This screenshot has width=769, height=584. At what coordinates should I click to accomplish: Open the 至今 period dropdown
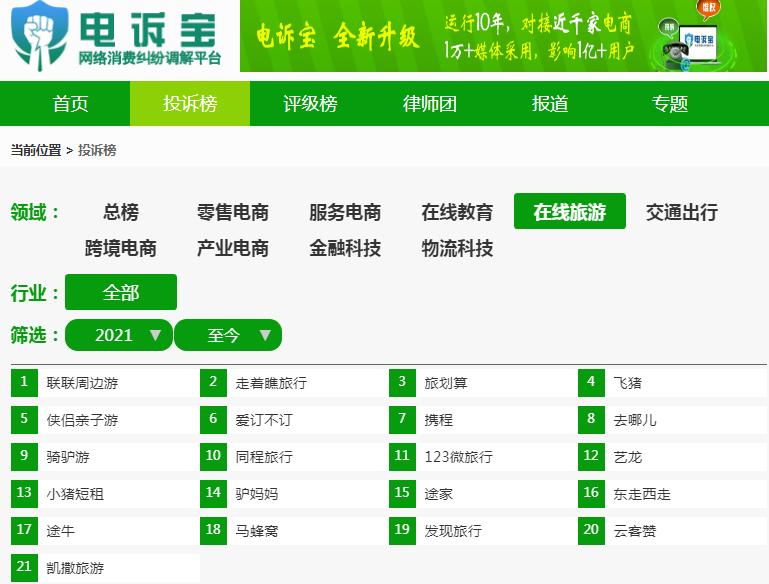(x=228, y=335)
